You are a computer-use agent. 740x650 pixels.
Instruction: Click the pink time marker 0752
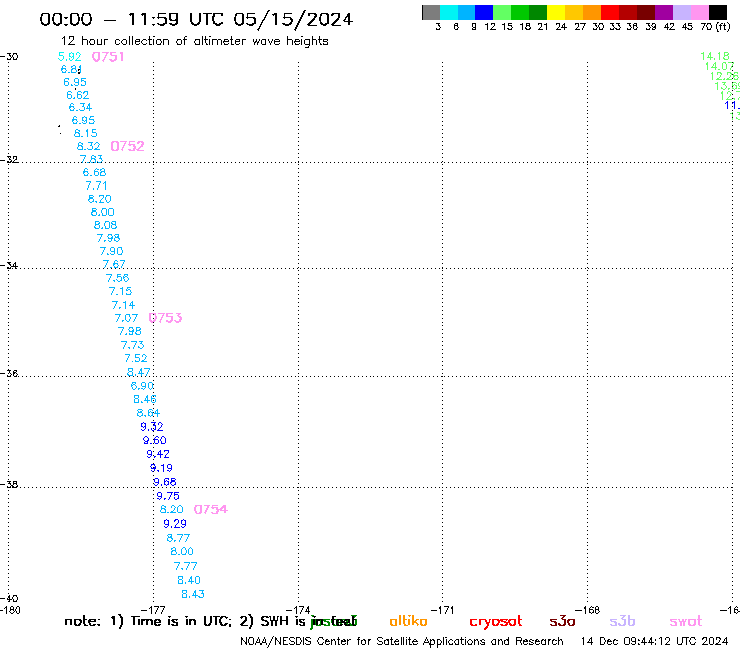coord(127,146)
